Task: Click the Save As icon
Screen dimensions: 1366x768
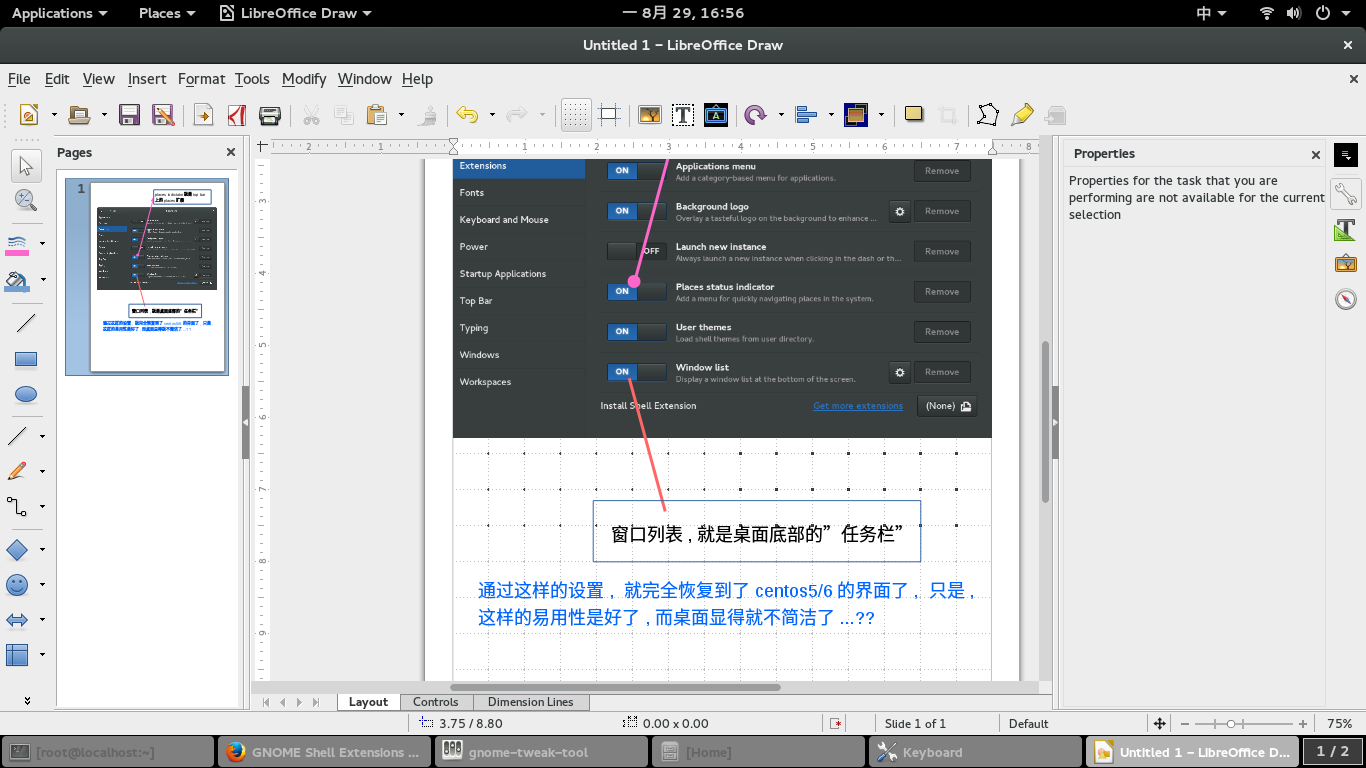Action: point(163,115)
